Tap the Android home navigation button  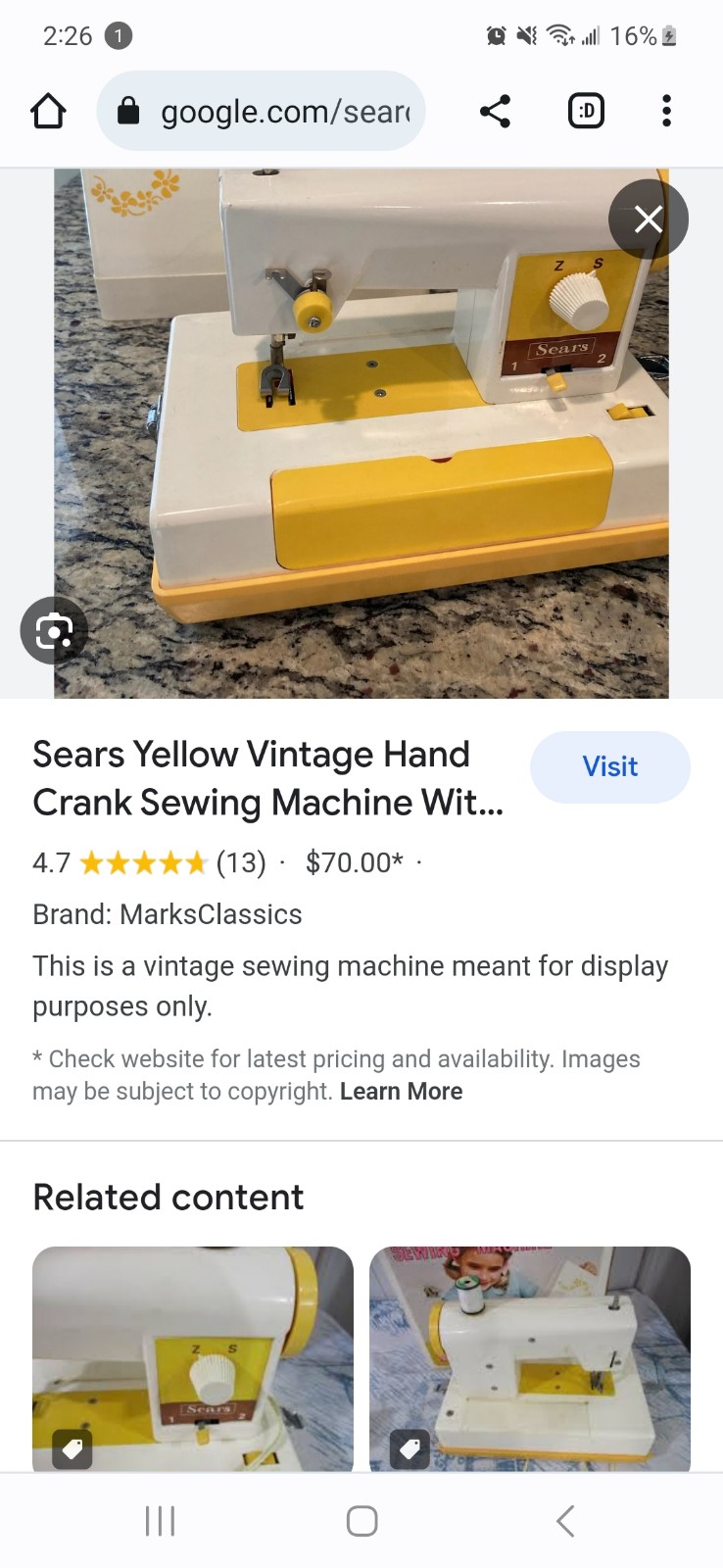[361, 1521]
